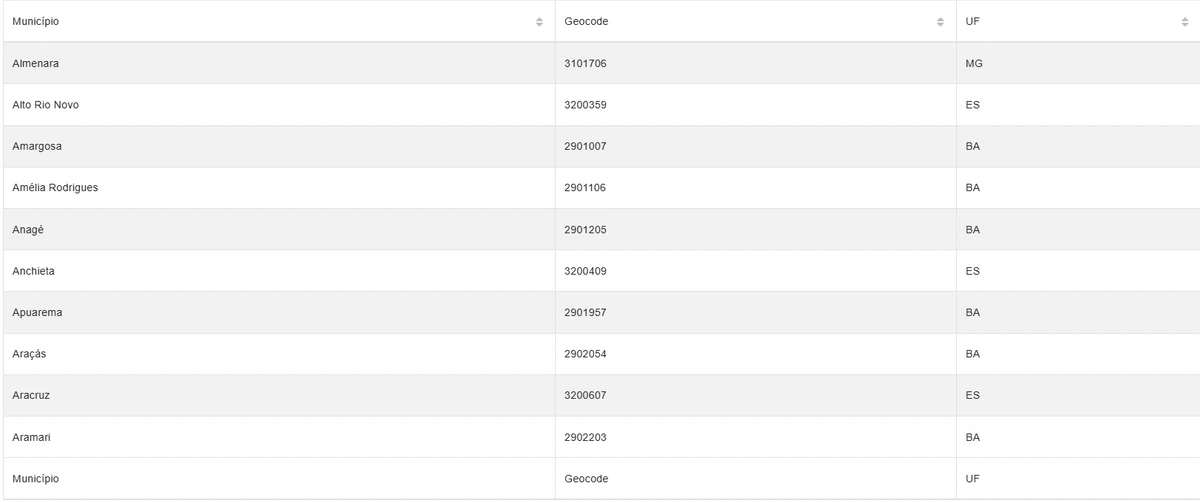The height and width of the screenshot is (502, 1200).
Task: Sort table by Município header
Action: (x=35, y=22)
